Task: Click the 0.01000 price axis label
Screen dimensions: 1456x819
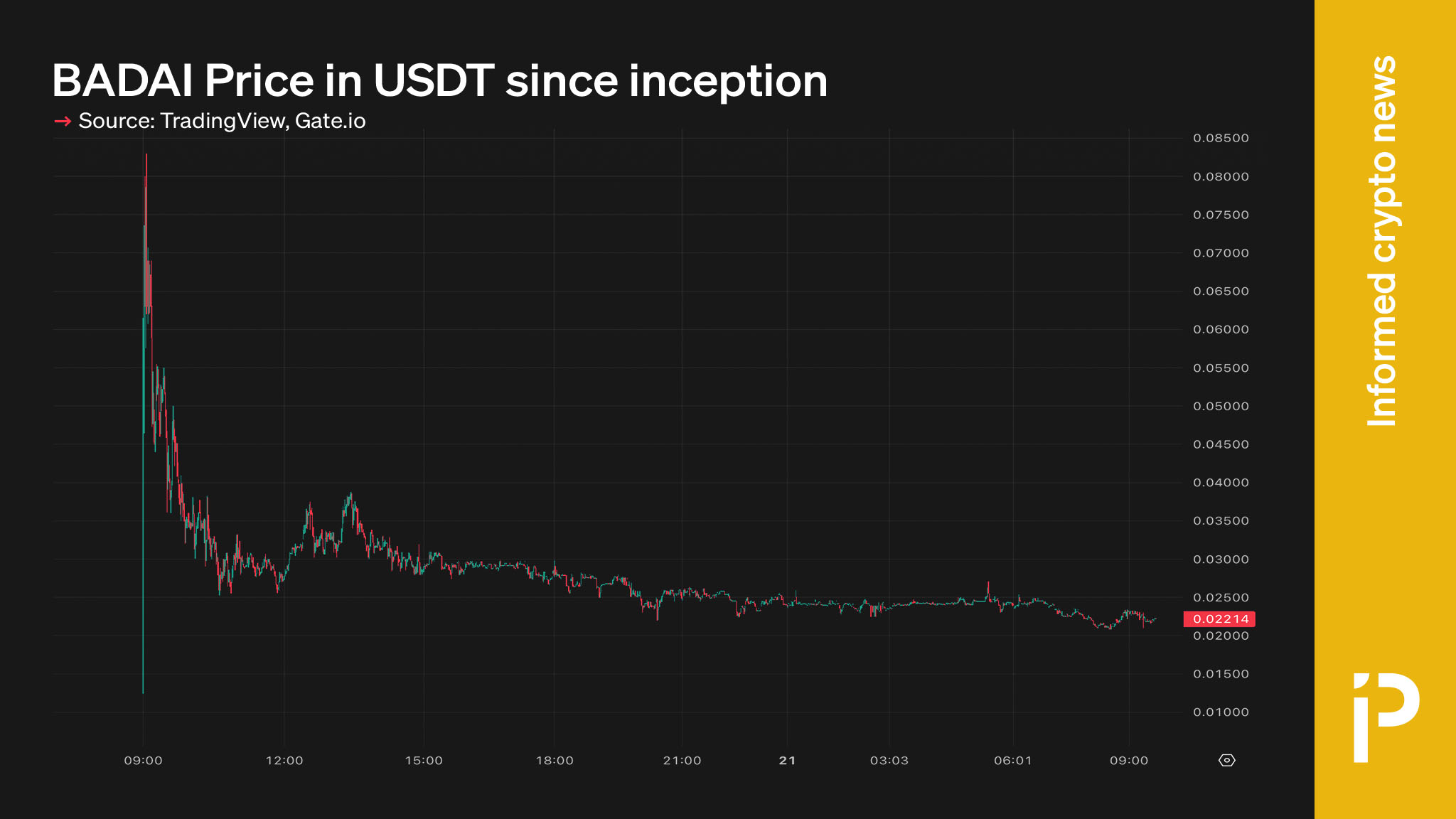Action: [1221, 712]
